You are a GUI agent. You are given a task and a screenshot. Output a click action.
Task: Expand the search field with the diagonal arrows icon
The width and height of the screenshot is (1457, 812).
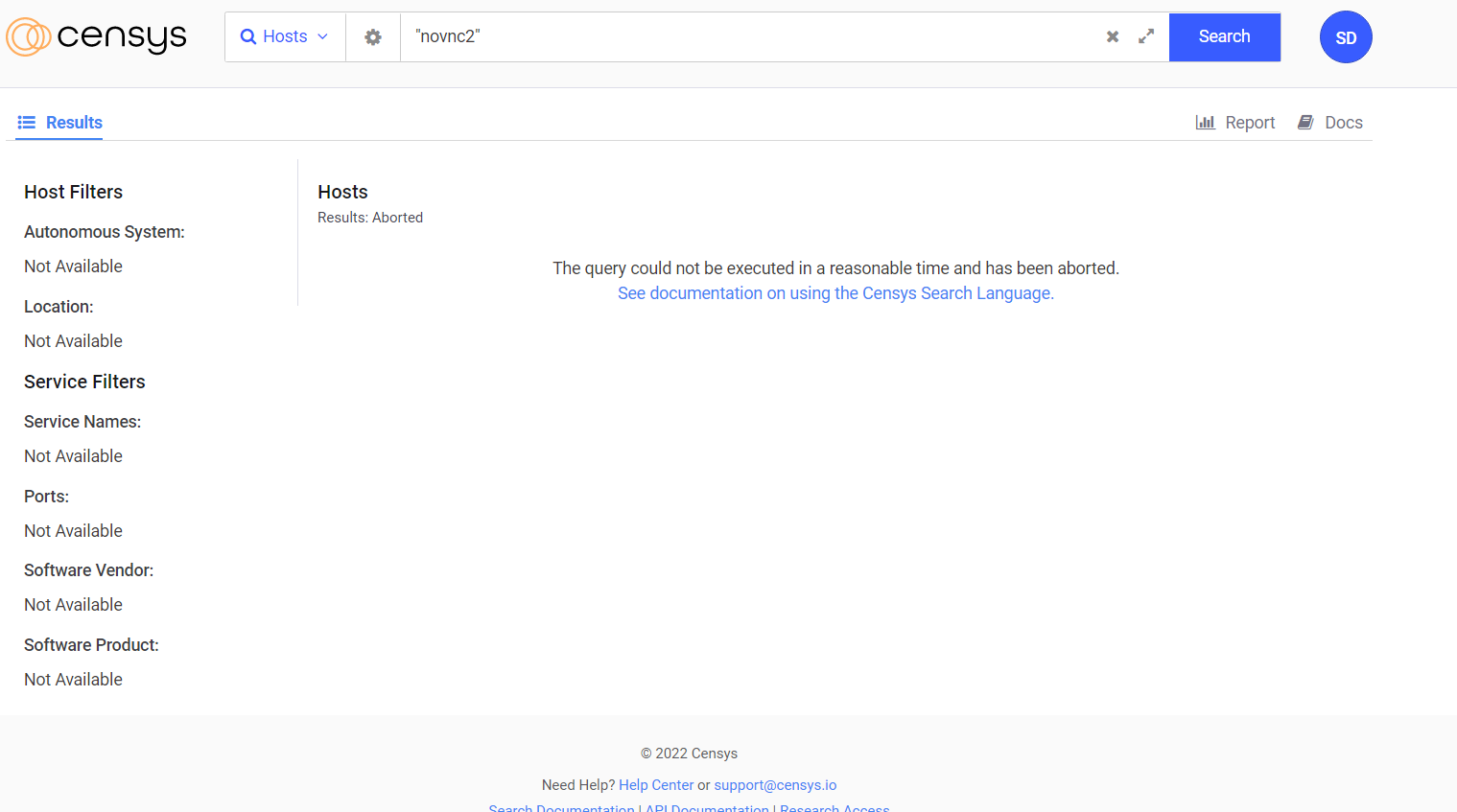coord(1145,36)
